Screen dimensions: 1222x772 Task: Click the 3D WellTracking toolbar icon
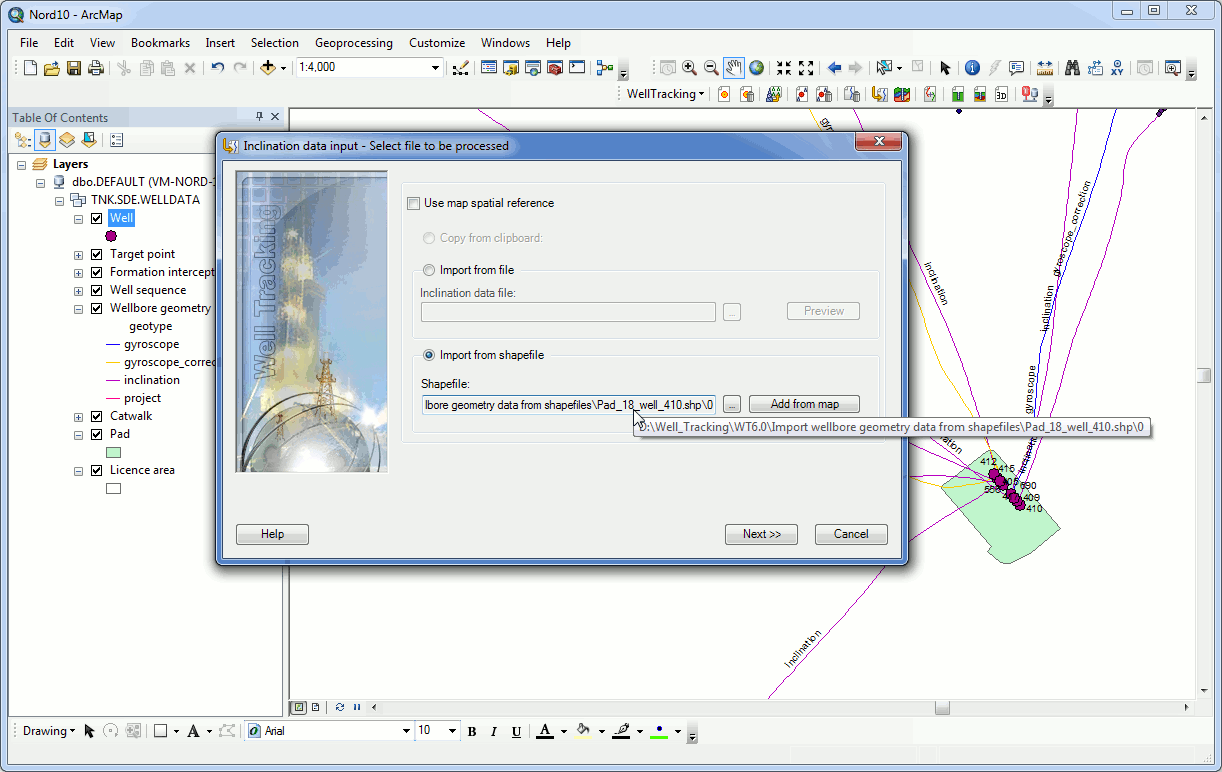(1003, 94)
